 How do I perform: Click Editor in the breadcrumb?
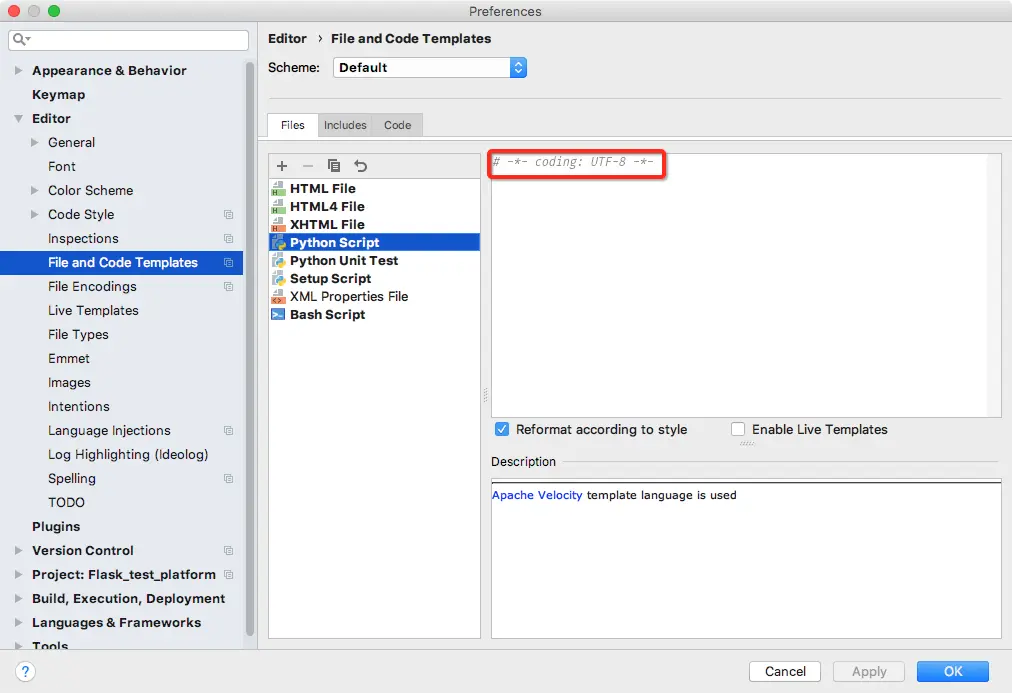(x=287, y=39)
